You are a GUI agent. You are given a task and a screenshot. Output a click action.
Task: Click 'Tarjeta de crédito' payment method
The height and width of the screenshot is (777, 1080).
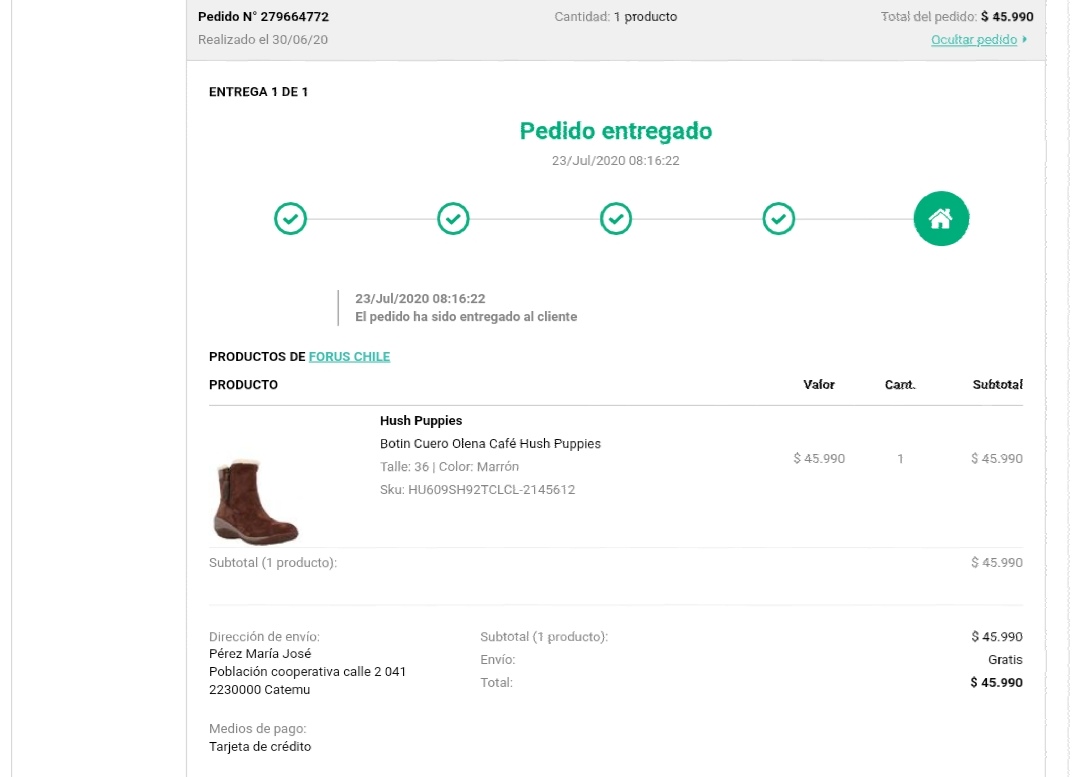pos(260,747)
